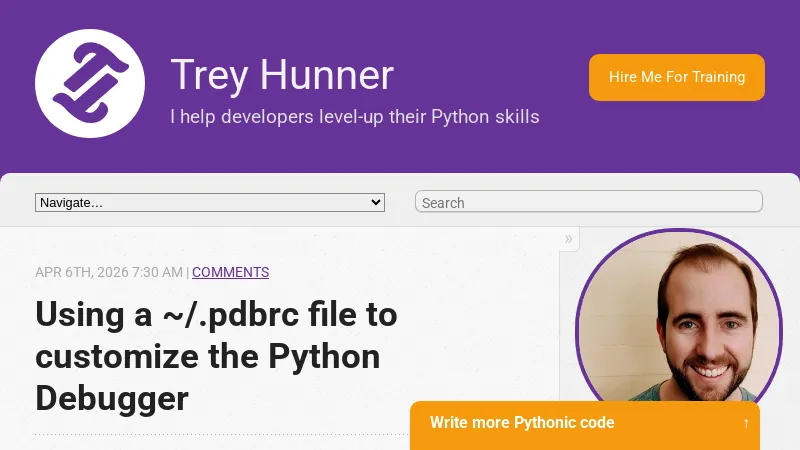
Task: Click the "Trey Hunner" site title
Action: [x=282, y=76]
